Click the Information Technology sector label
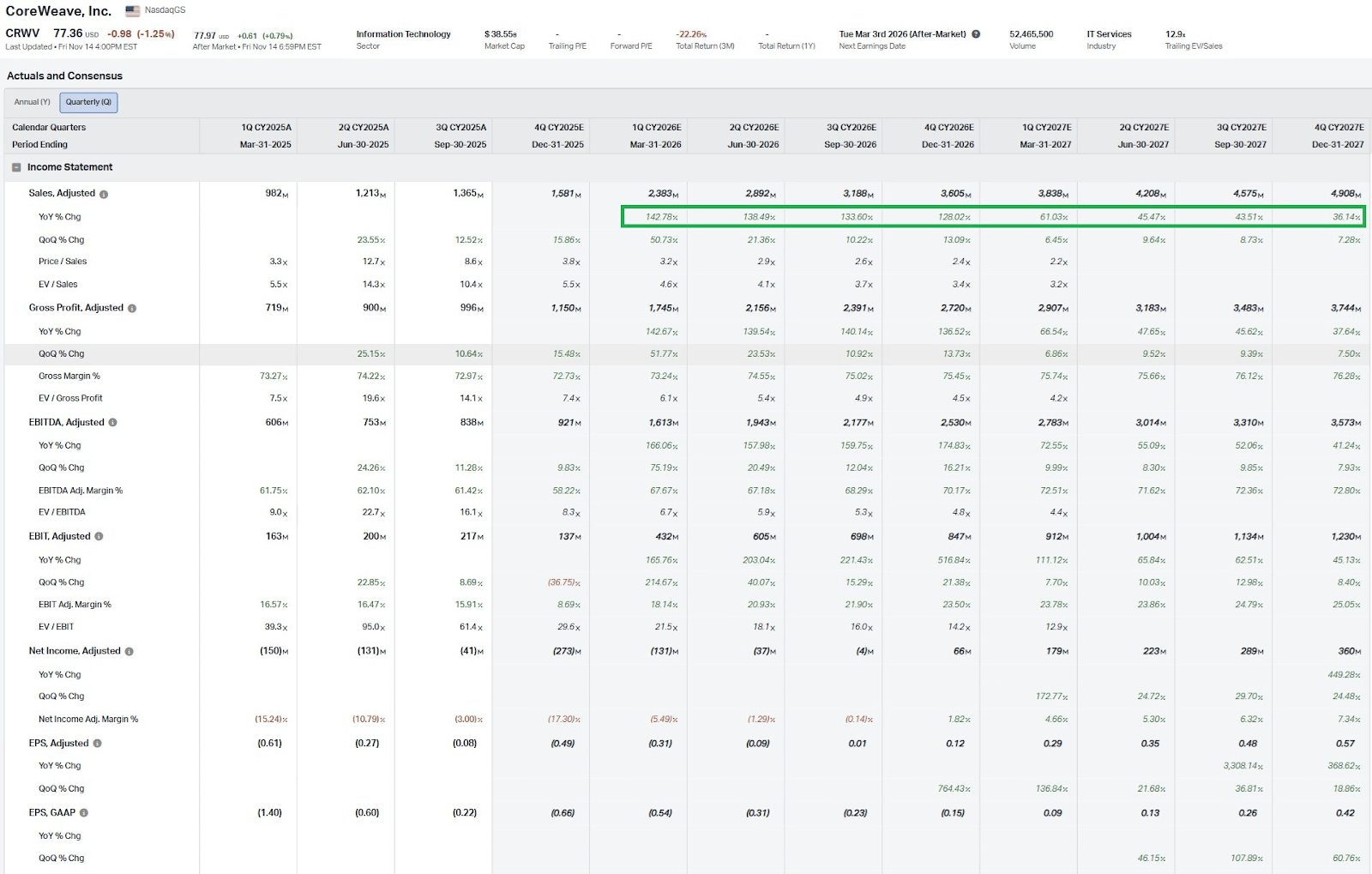1372x874 pixels. [x=403, y=34]
